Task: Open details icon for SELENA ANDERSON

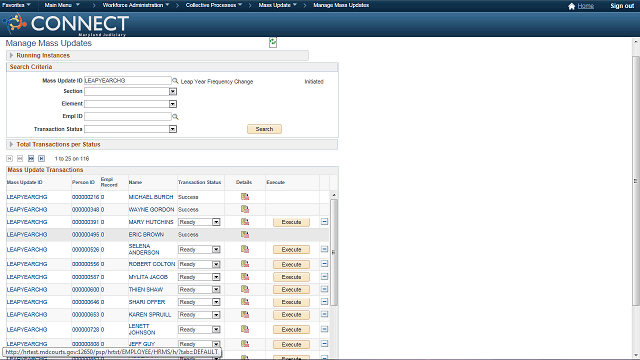Action: (x=244, y=249)
